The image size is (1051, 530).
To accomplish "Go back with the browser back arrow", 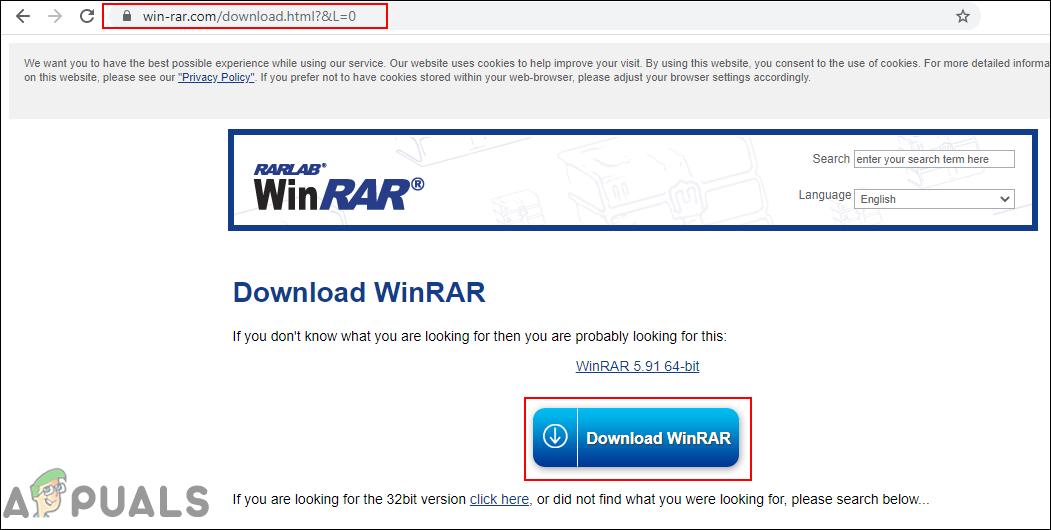I will 23,16.
